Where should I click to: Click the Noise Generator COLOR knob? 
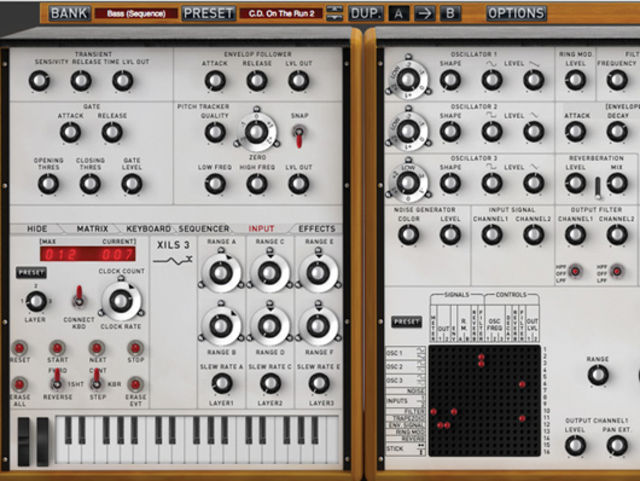point(408,234)
